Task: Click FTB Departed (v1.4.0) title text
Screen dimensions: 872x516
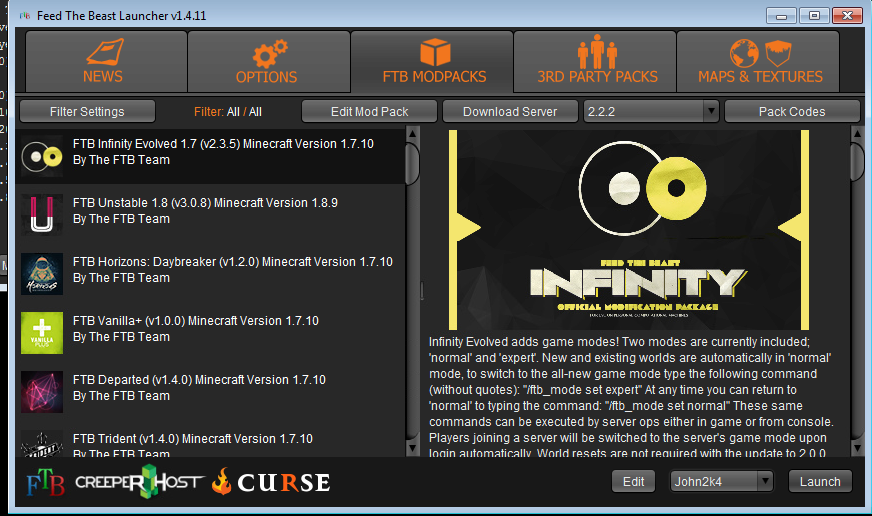Action: coord(199,379)
